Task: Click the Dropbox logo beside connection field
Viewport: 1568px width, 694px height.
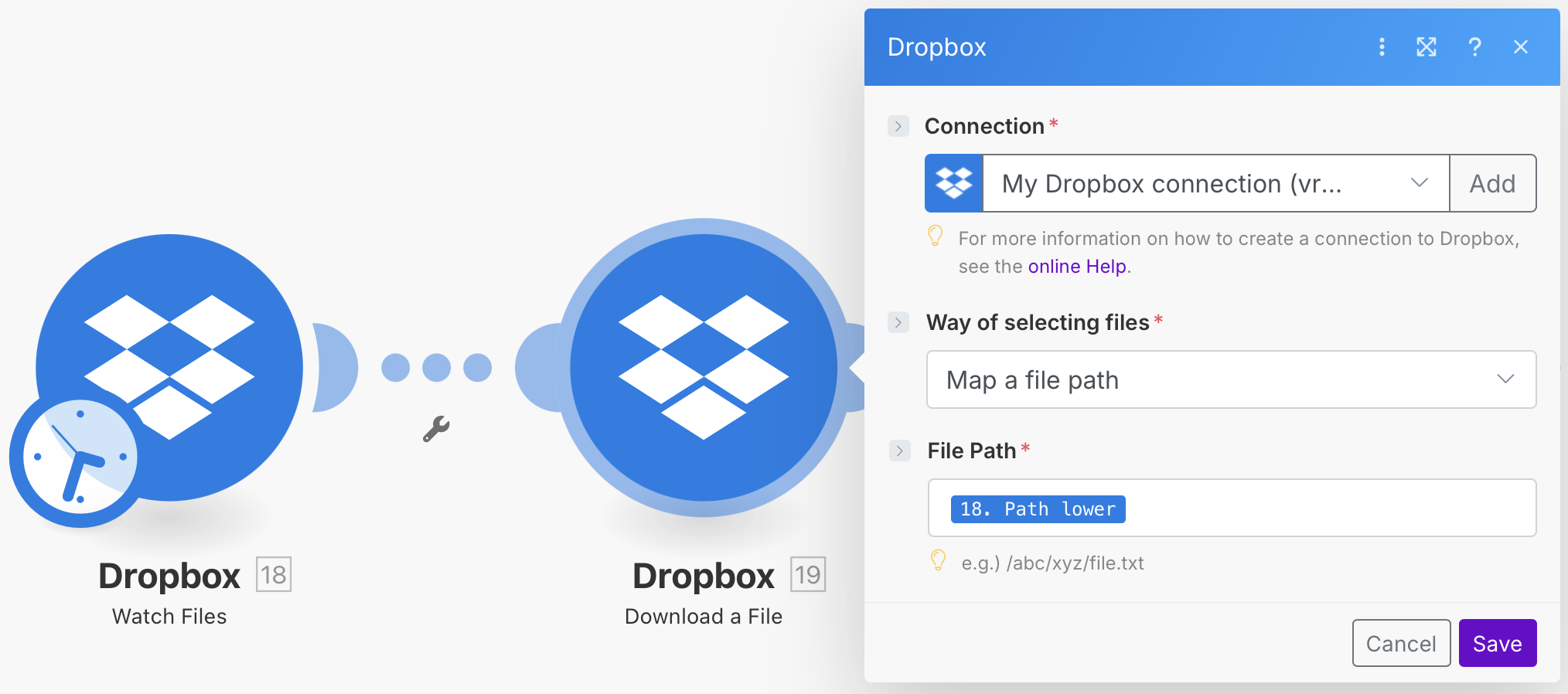Action: click(x=954, y=183)
